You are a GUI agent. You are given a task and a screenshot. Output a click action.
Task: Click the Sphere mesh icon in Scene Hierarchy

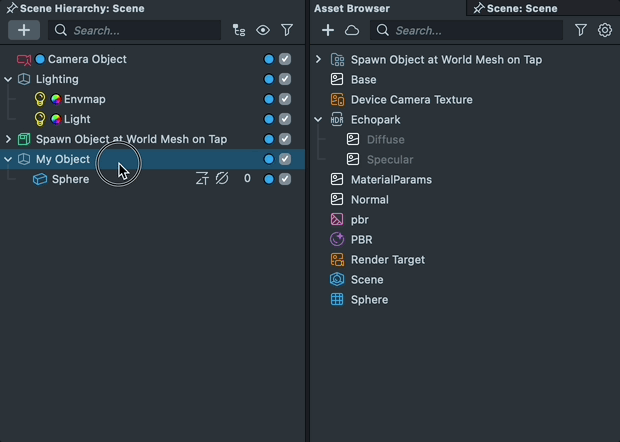click(40, 179)
